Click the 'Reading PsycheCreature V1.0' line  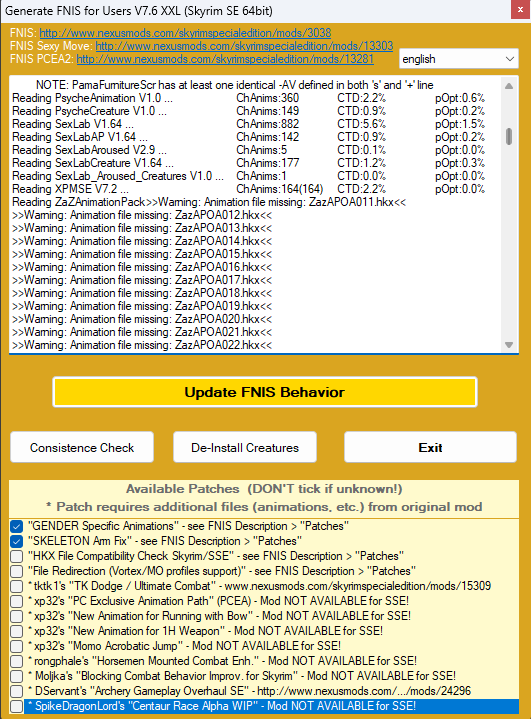(x=248, y=111)
